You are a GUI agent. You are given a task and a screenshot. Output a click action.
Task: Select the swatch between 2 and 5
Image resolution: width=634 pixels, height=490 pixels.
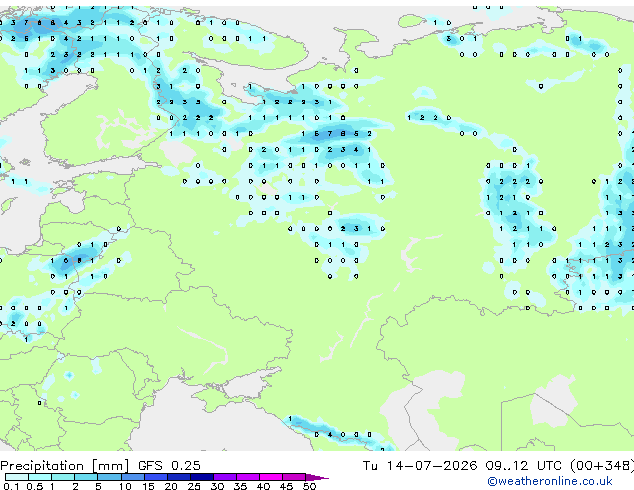point(86,477)
